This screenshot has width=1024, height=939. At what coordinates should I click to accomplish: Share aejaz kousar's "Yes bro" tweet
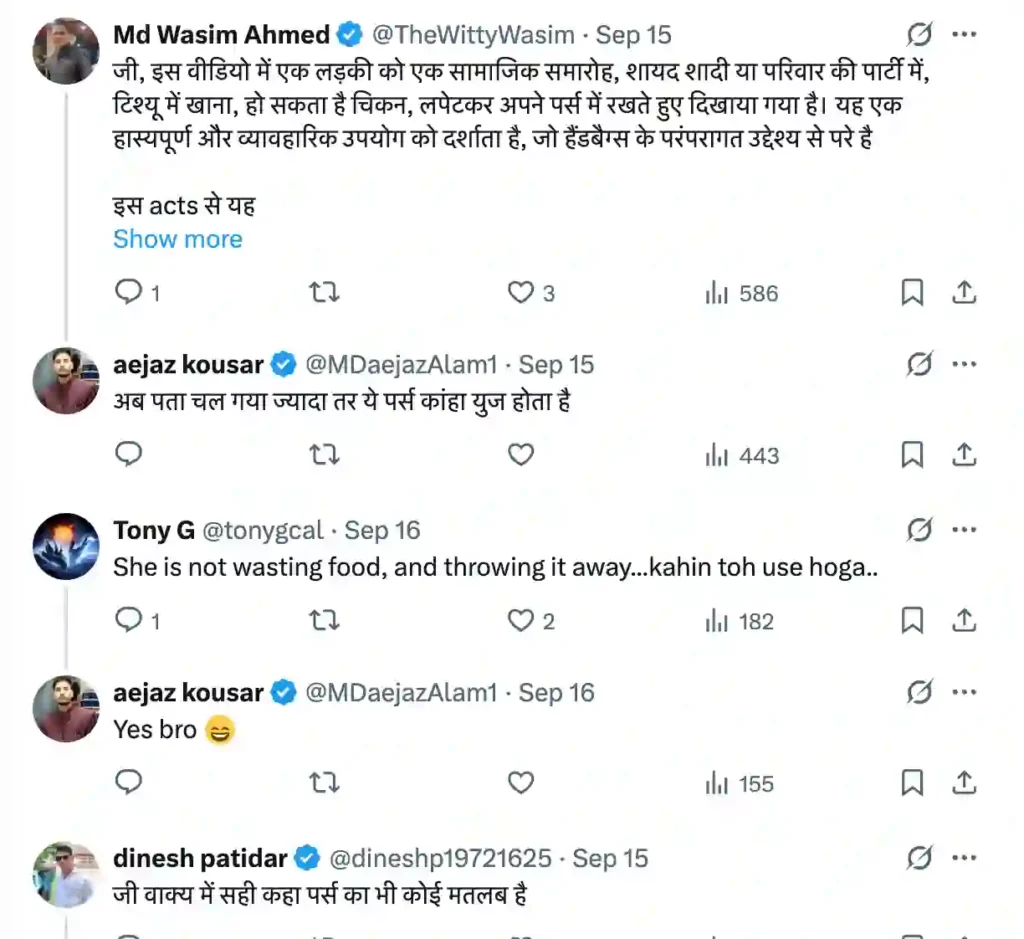point(963,783)
